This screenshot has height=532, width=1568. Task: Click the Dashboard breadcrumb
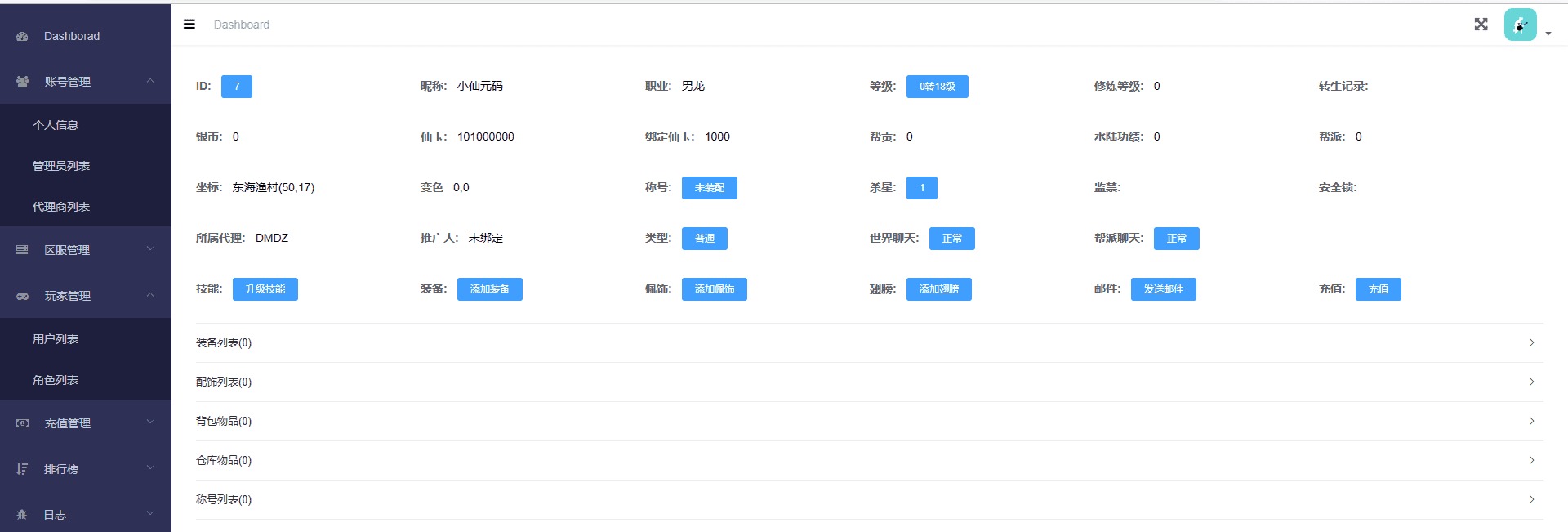click(242, 25)
